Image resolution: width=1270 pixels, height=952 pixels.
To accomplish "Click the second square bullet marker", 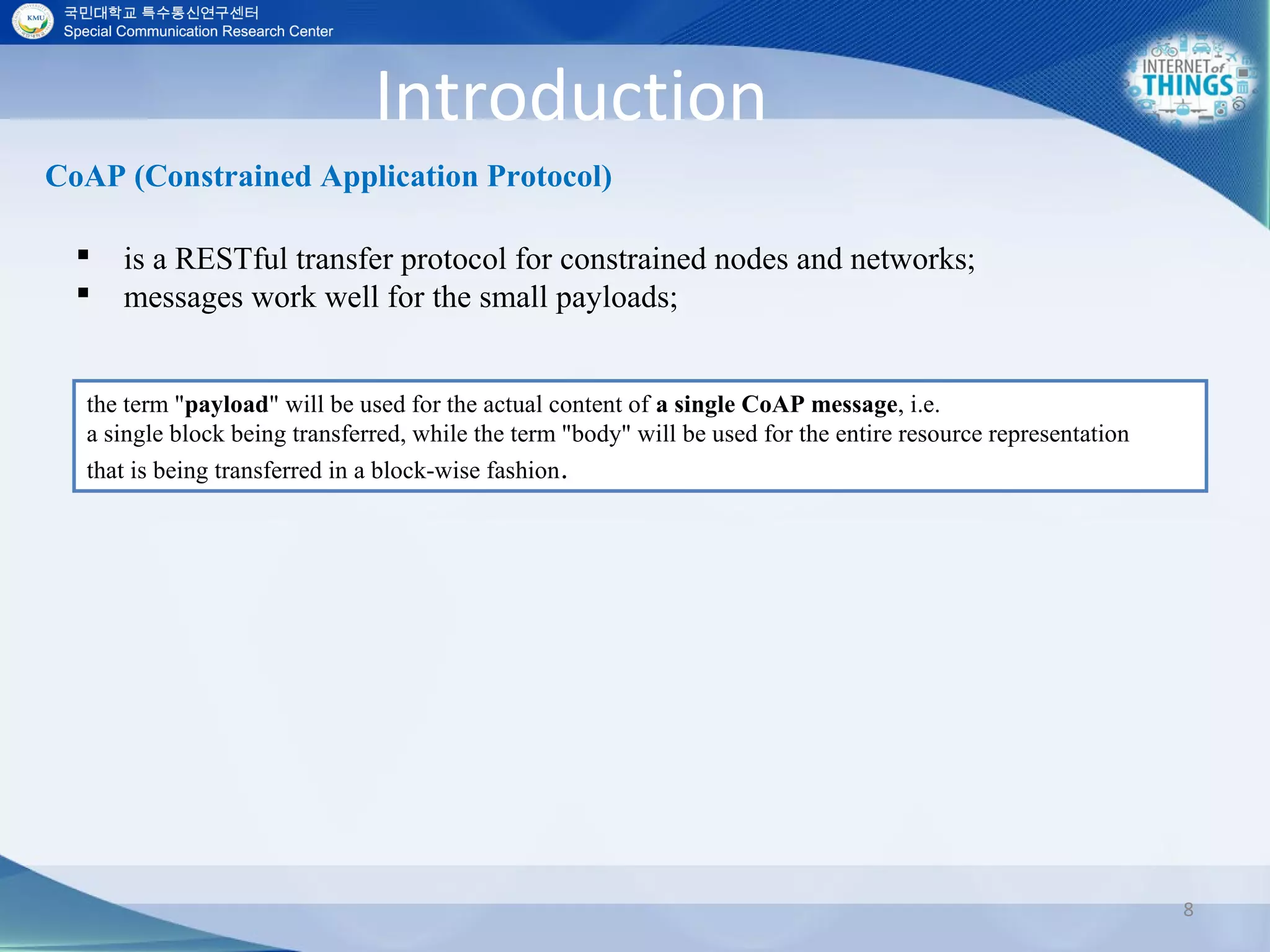I will pos(83,293).
